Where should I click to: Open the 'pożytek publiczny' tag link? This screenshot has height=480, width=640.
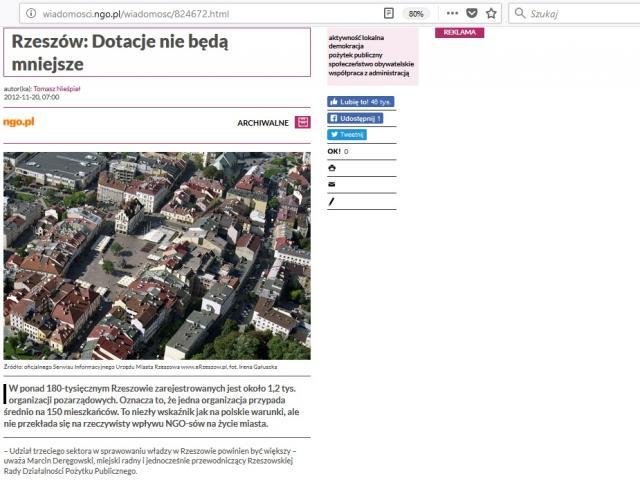pos(355,55)
